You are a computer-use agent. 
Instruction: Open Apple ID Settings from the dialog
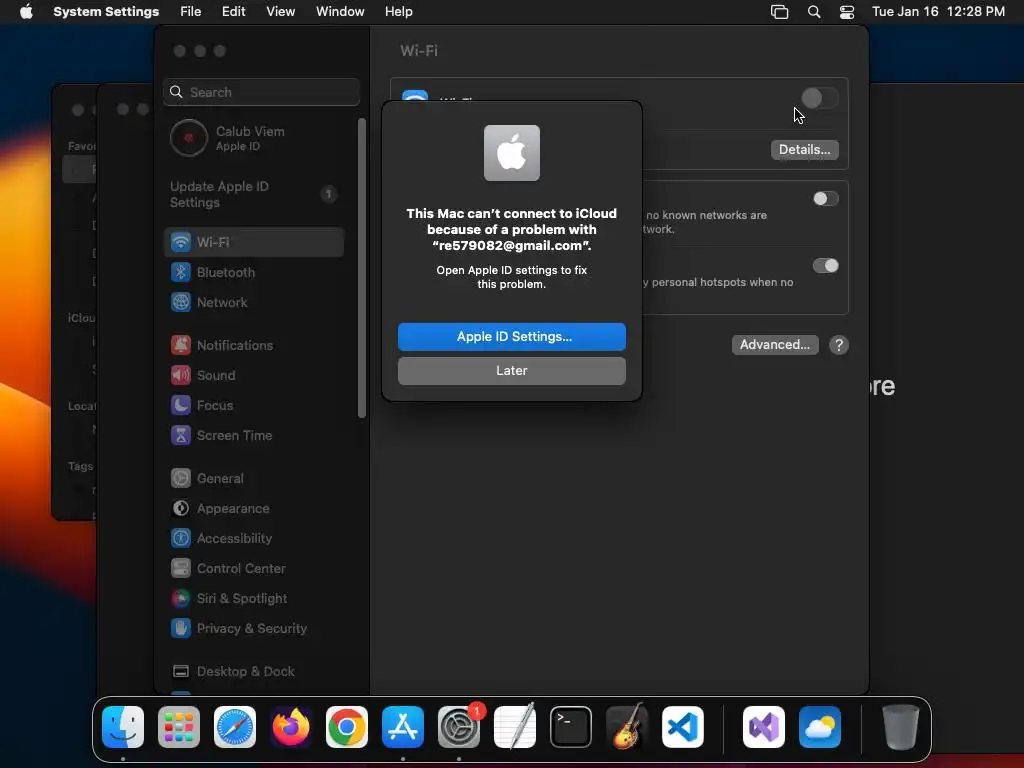pyautogui.click(x=511, y=337)
